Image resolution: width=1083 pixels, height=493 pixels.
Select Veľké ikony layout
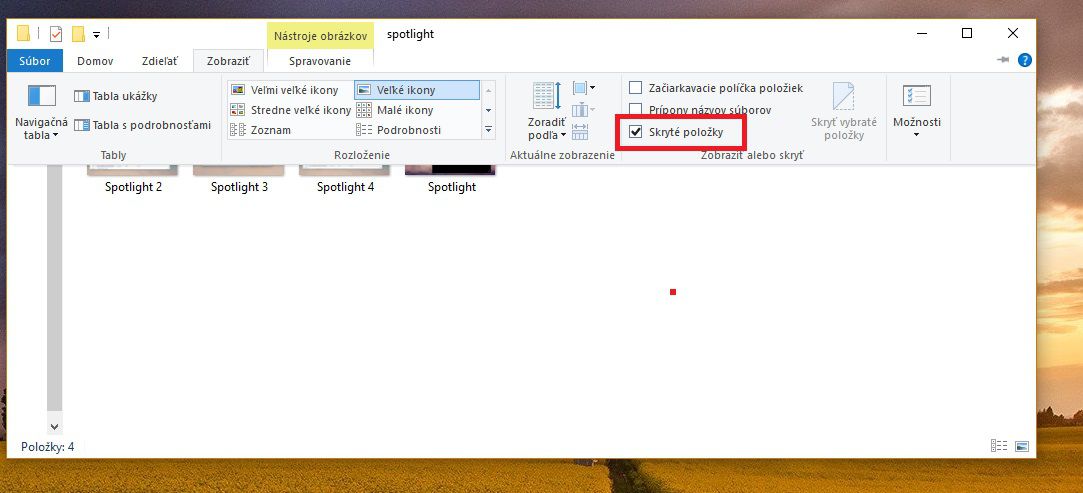tap(416, 90)
